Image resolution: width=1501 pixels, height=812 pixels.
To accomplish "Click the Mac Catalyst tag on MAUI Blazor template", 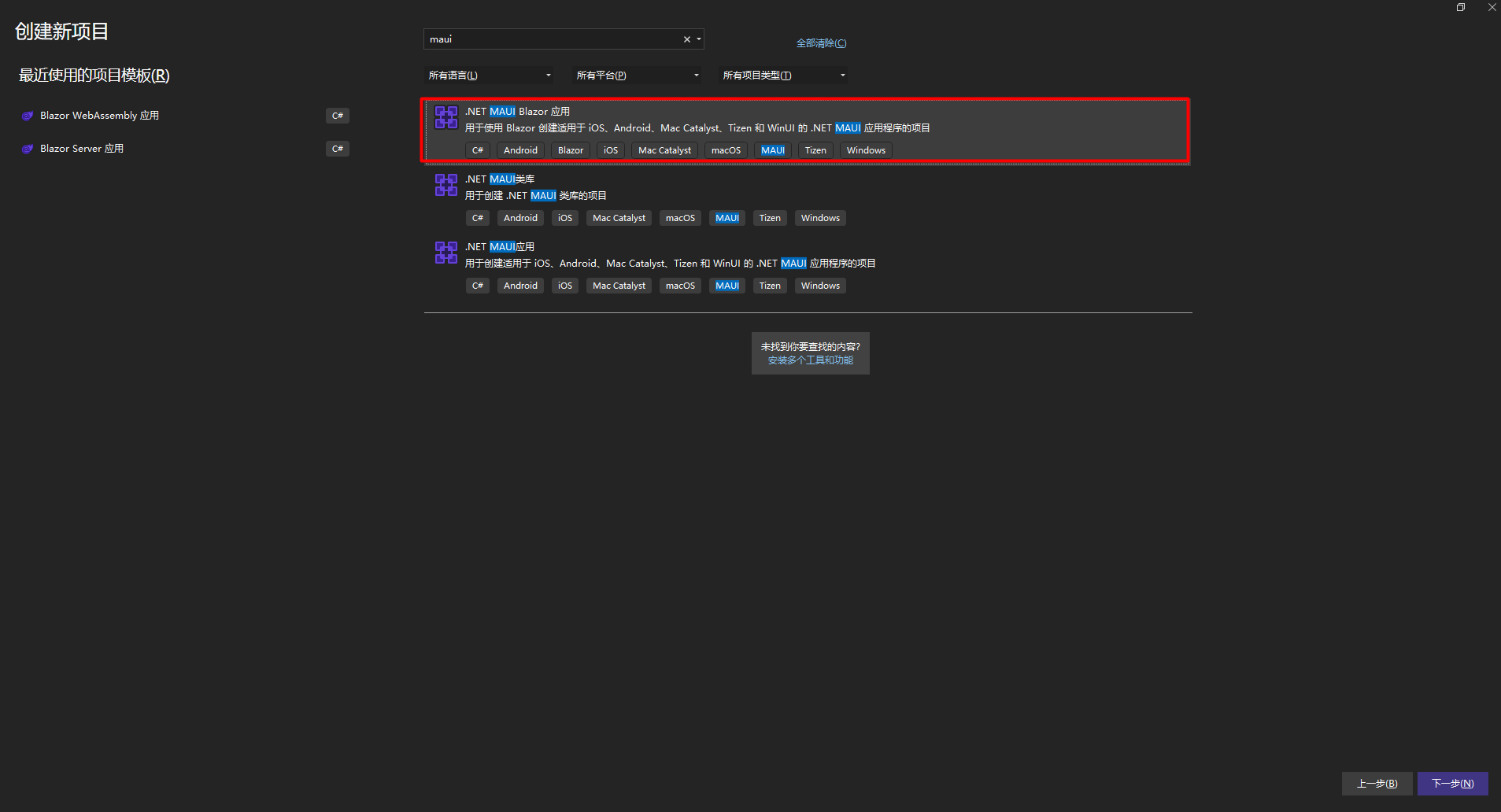I will [664, 150].
